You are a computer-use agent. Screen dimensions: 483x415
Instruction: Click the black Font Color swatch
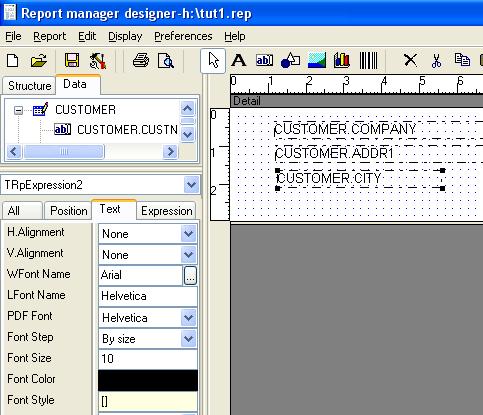click(x=148, y=380)
